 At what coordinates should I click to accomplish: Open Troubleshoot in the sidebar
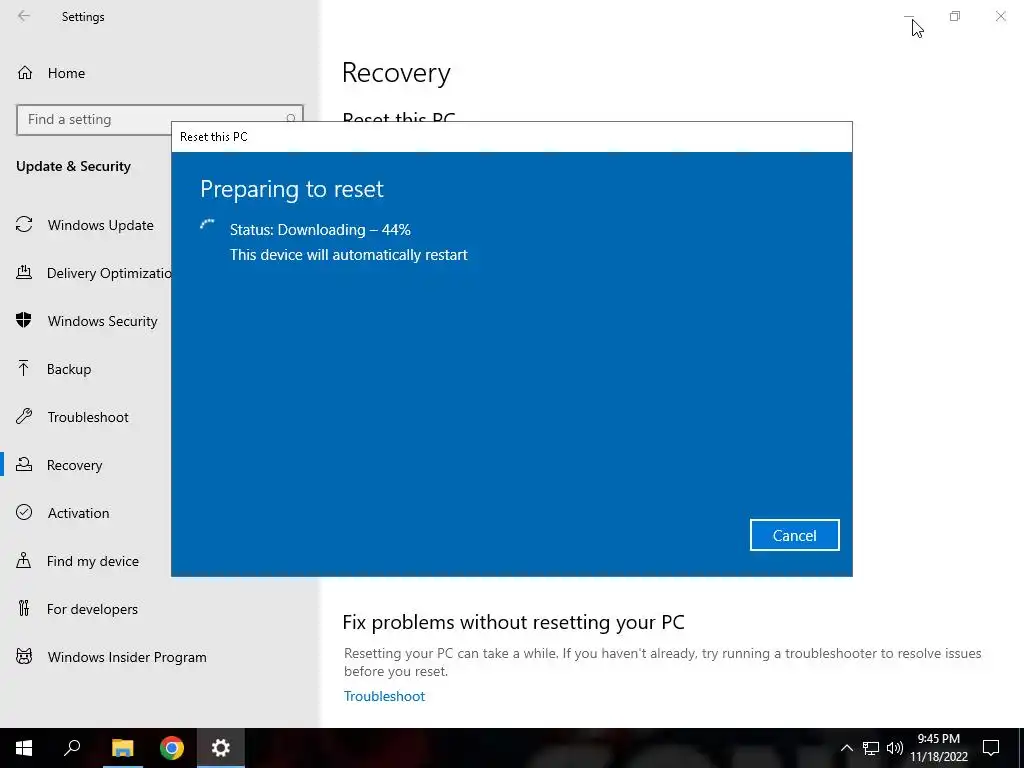(86, 417)
